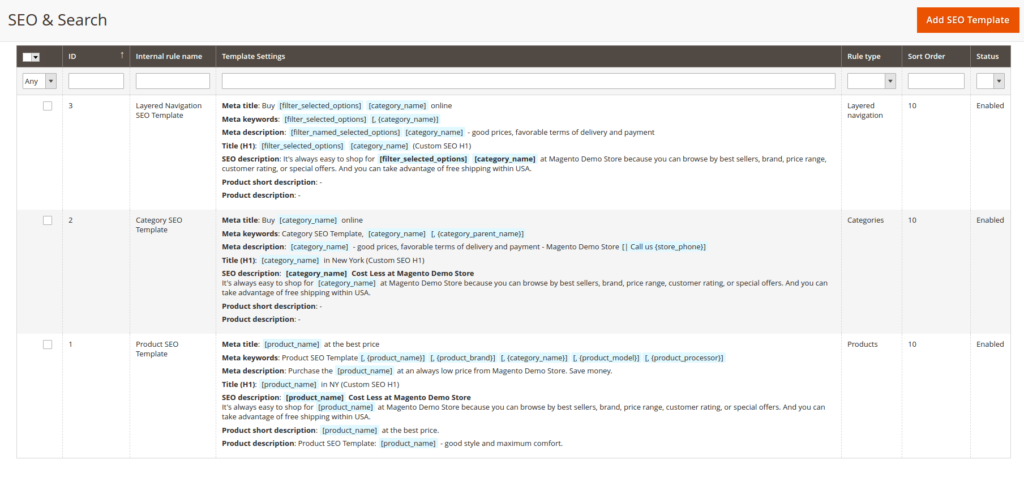
Task: Open the Rule type filter dropdown
Action: click(870, 81)
